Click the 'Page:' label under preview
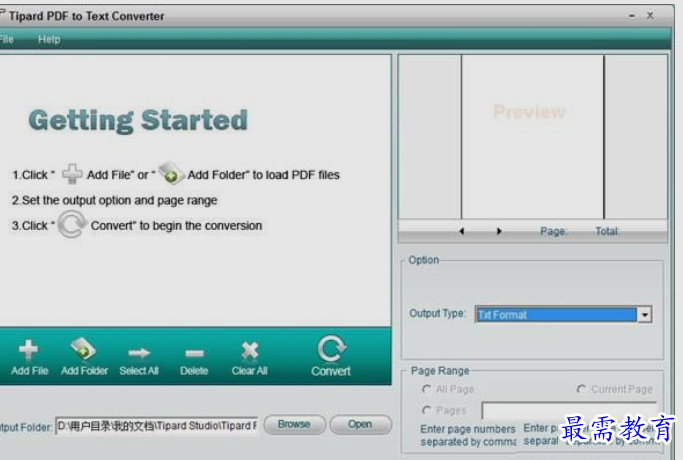Image resolution: width=683 pixels, height=460 pixels. click(x=553, y=231)
